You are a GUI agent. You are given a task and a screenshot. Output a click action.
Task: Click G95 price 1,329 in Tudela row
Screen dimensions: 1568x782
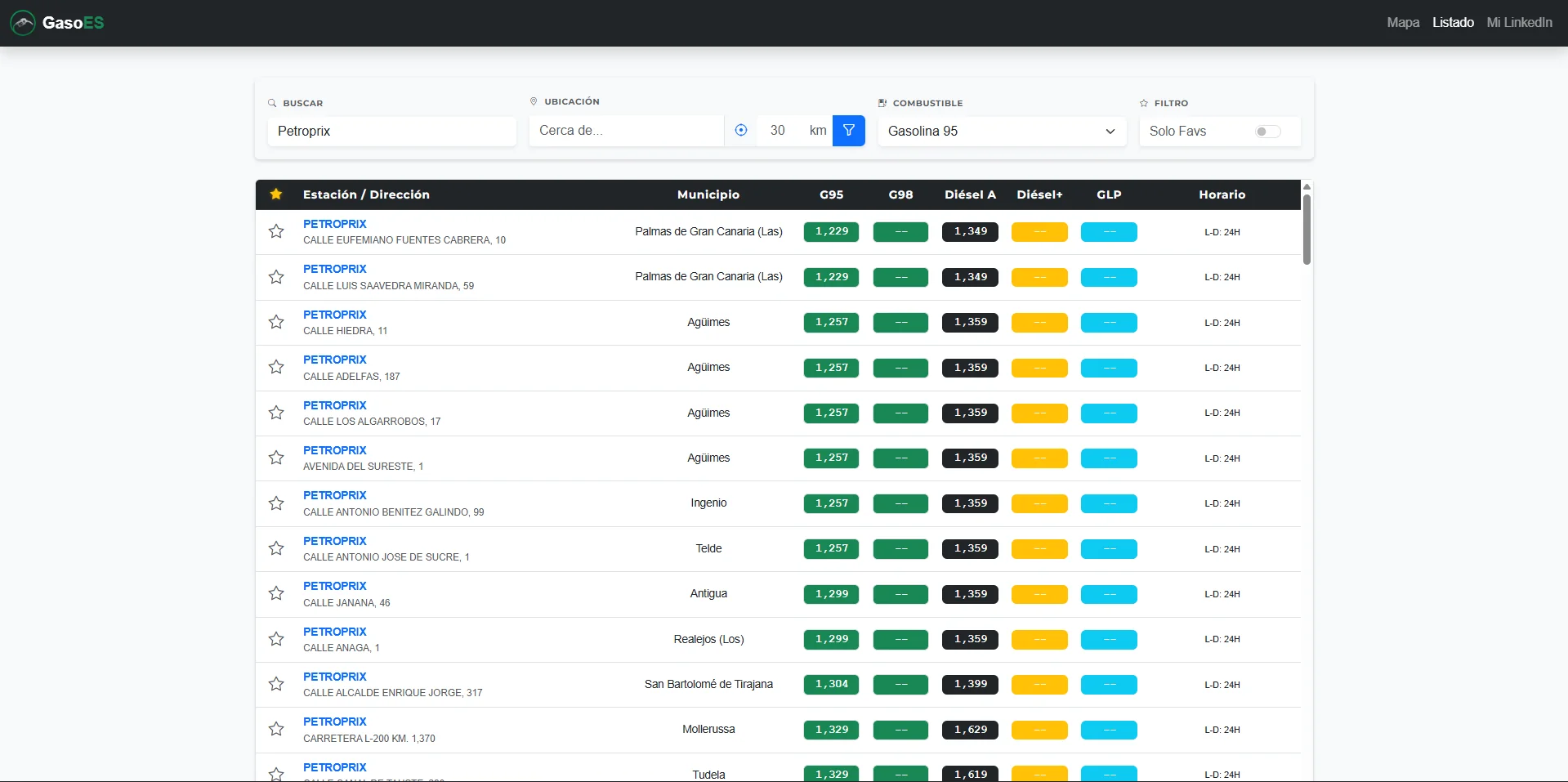click(x=831, y=773)
